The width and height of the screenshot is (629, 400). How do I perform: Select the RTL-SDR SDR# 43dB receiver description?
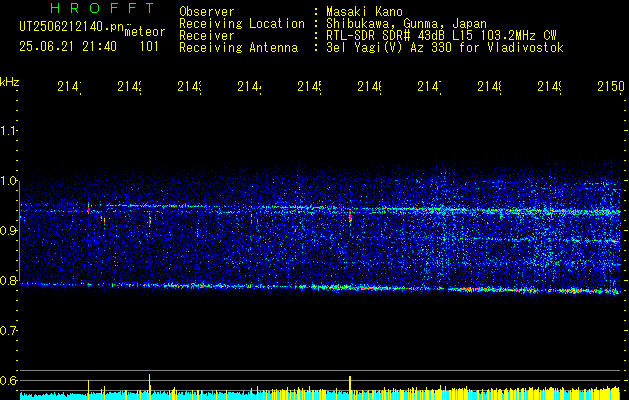(x=442, y=36)
